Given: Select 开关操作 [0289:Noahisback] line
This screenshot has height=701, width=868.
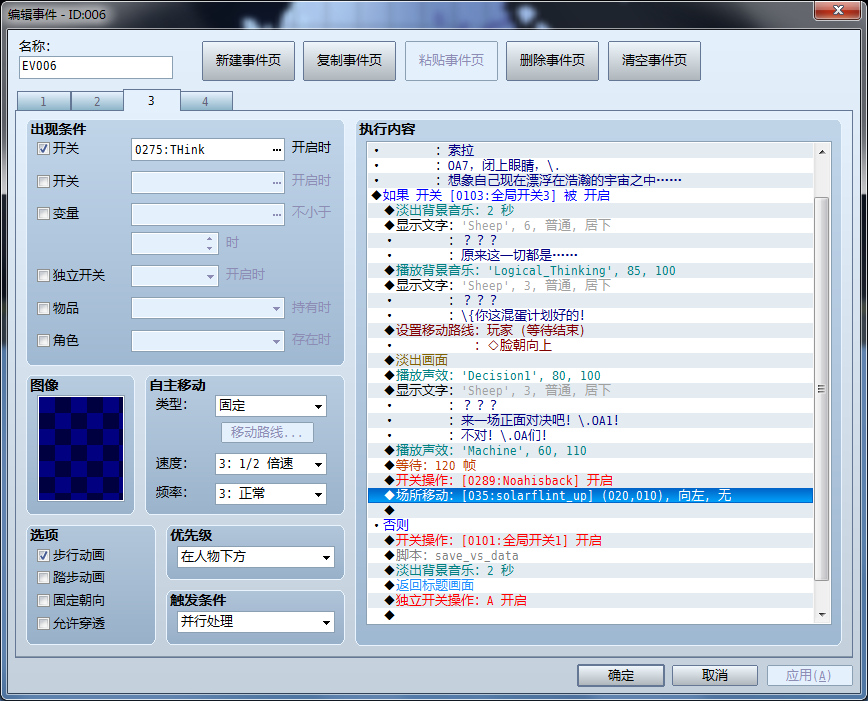Looking at the screenshot, I should coord(590,480).
